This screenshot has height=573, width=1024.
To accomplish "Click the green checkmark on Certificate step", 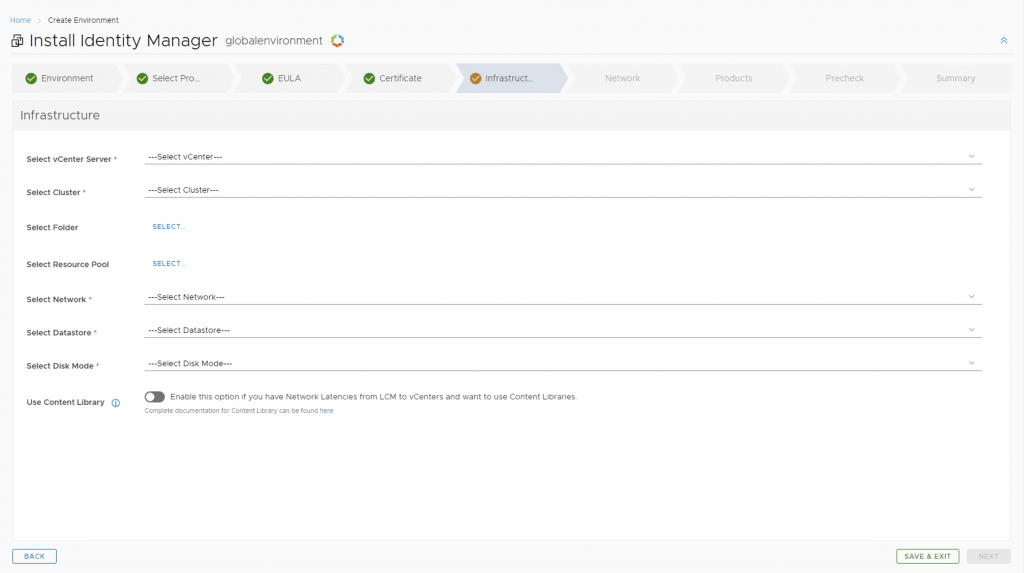I will [x=369, y=78].
